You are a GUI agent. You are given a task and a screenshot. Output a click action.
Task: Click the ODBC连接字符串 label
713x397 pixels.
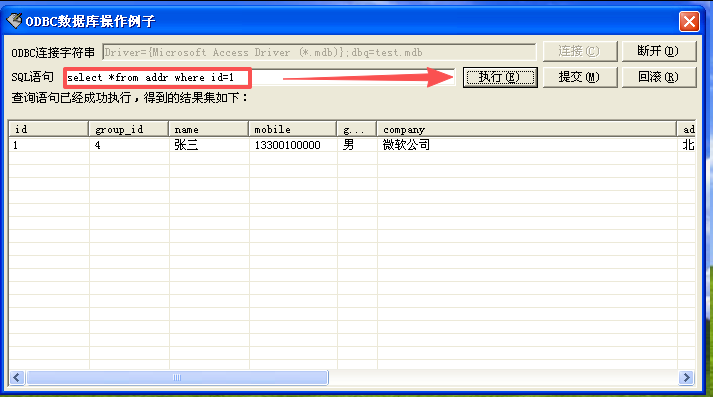pyautogui.click(x=53, y=53)
